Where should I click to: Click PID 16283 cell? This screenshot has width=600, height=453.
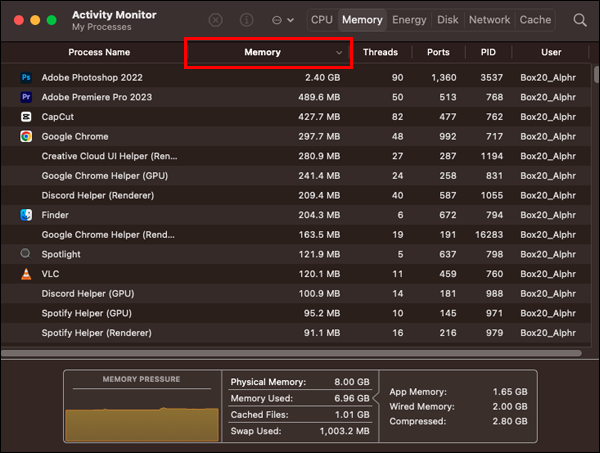pyautogui.click(x=489, y=235)
